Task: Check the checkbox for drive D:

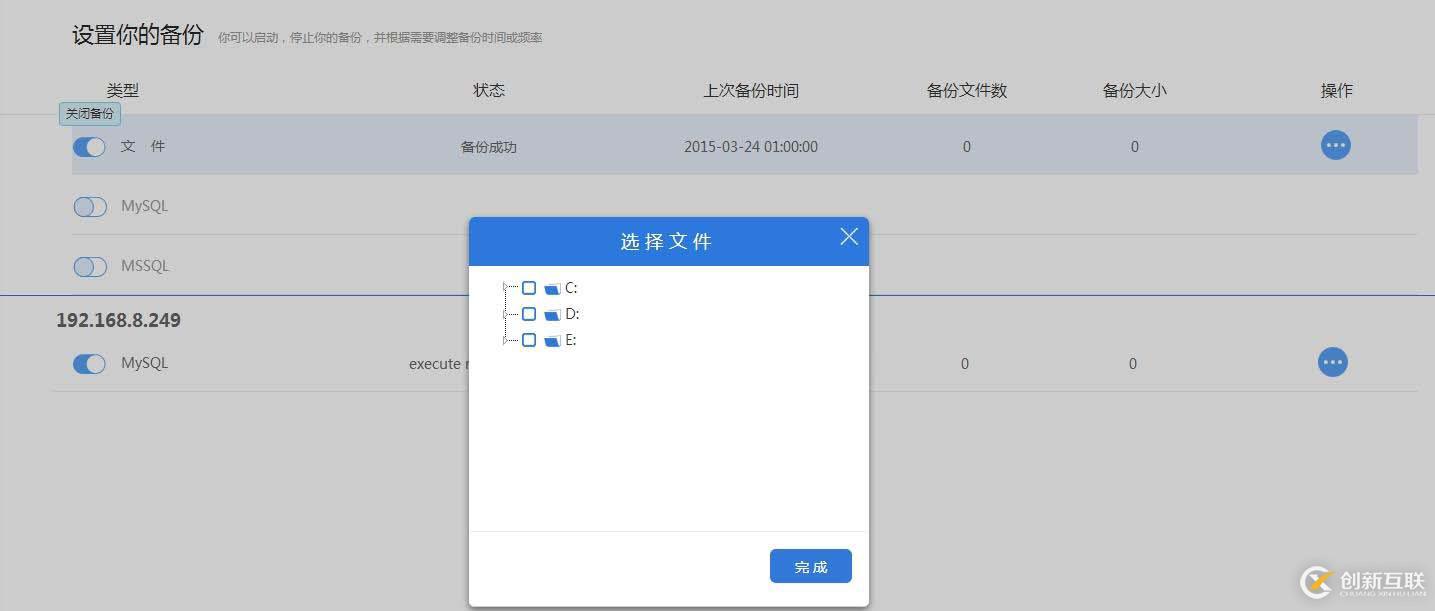Action: coord(529,314)
